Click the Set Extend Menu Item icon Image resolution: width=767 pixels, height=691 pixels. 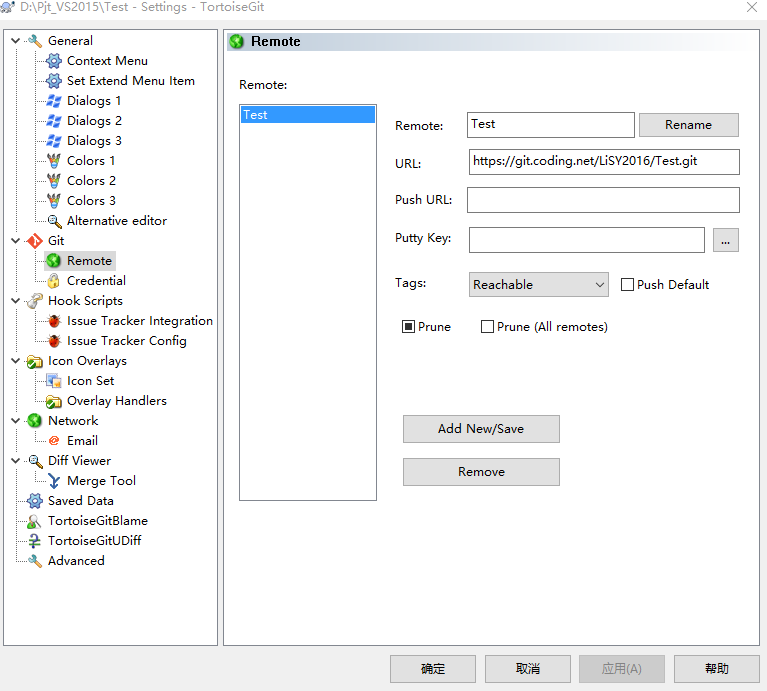point(54,81)
